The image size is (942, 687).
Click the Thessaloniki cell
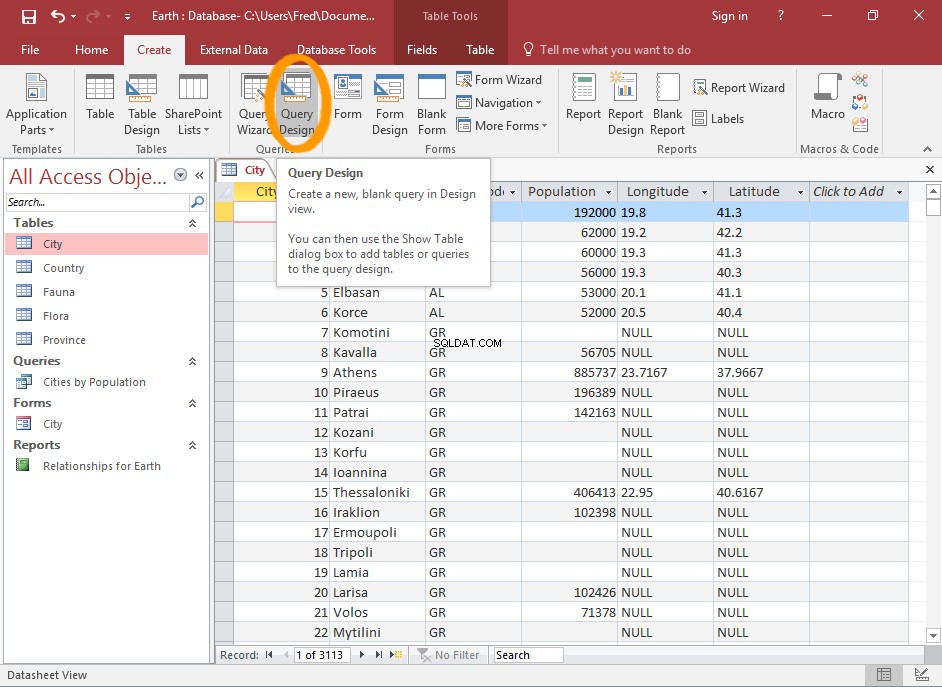click(378, 492)
